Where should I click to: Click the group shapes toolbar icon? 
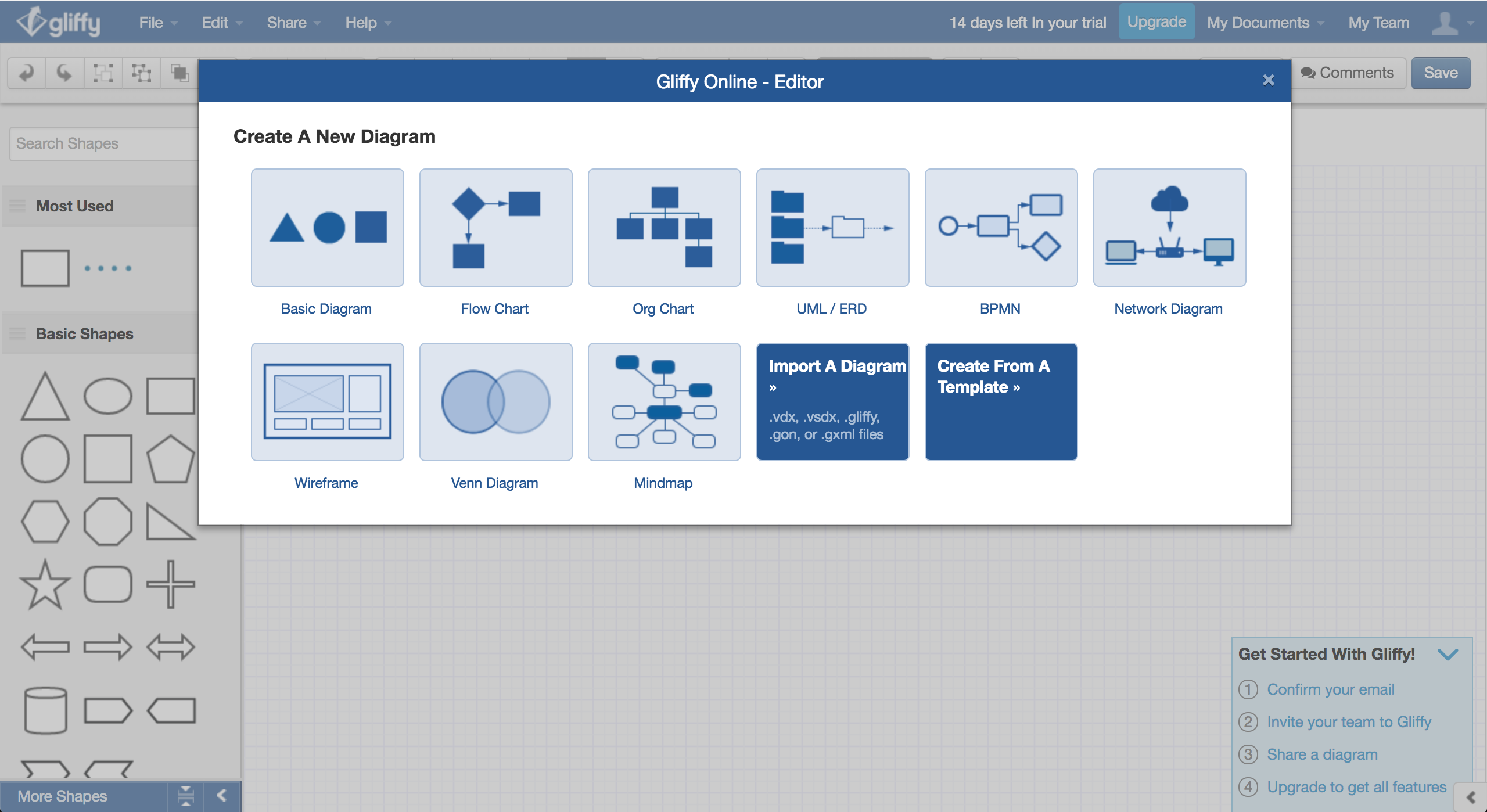[103, 73]
